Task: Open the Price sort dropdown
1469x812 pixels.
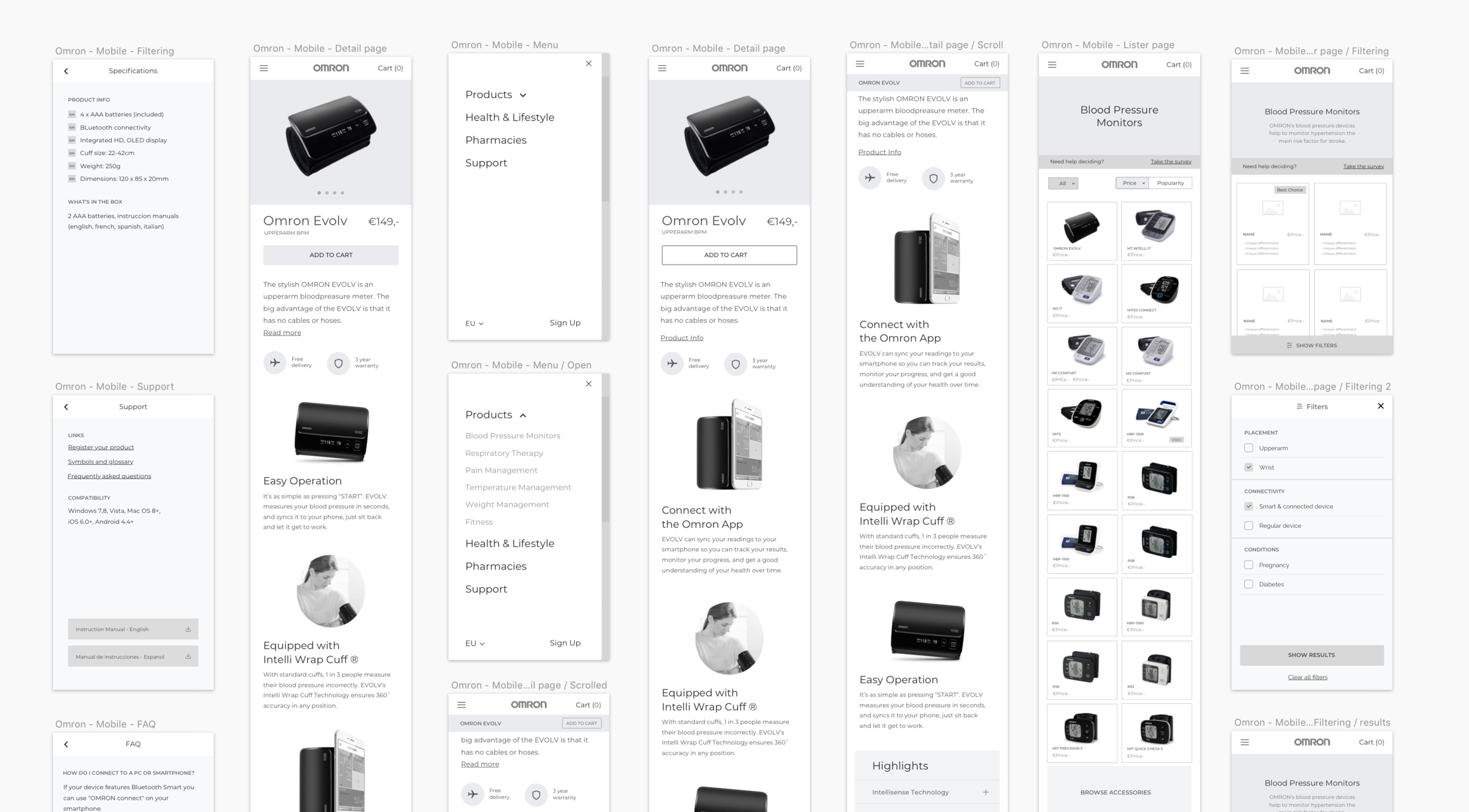Action: coord(1132,183)
